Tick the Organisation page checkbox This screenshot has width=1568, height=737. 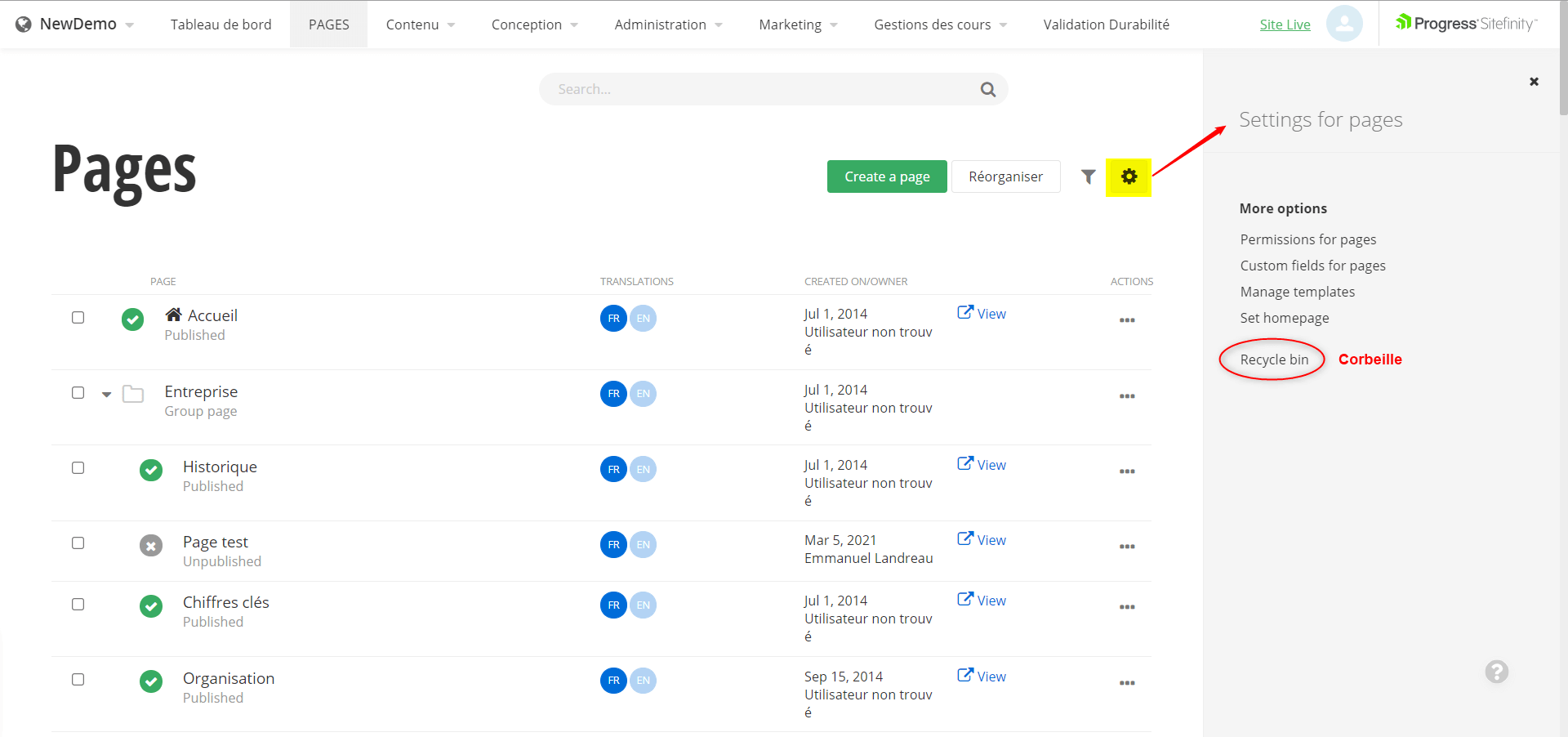[78, 679]
